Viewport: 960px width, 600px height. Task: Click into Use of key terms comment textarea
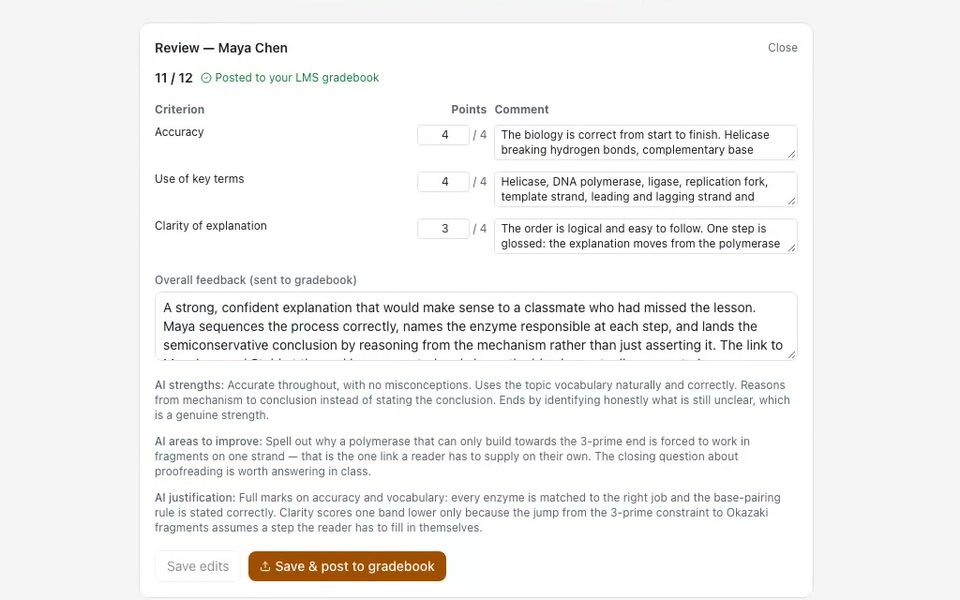(645, 189)
